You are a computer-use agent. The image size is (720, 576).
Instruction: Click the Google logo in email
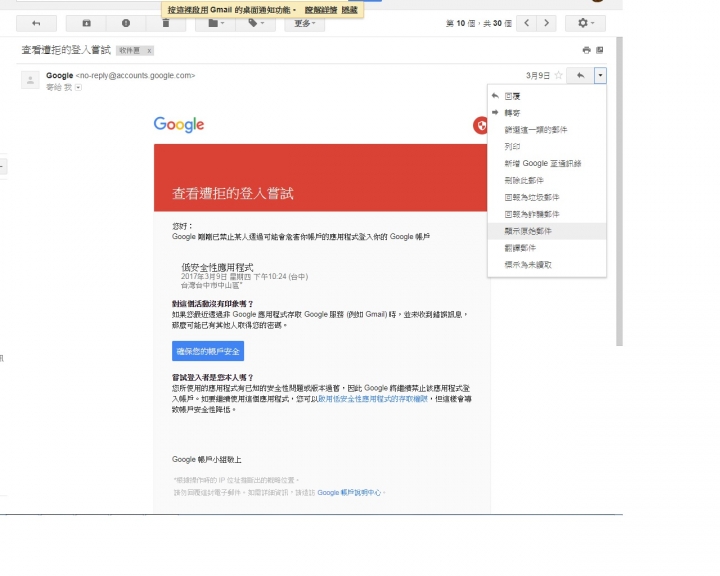click(x=179, y=124)
